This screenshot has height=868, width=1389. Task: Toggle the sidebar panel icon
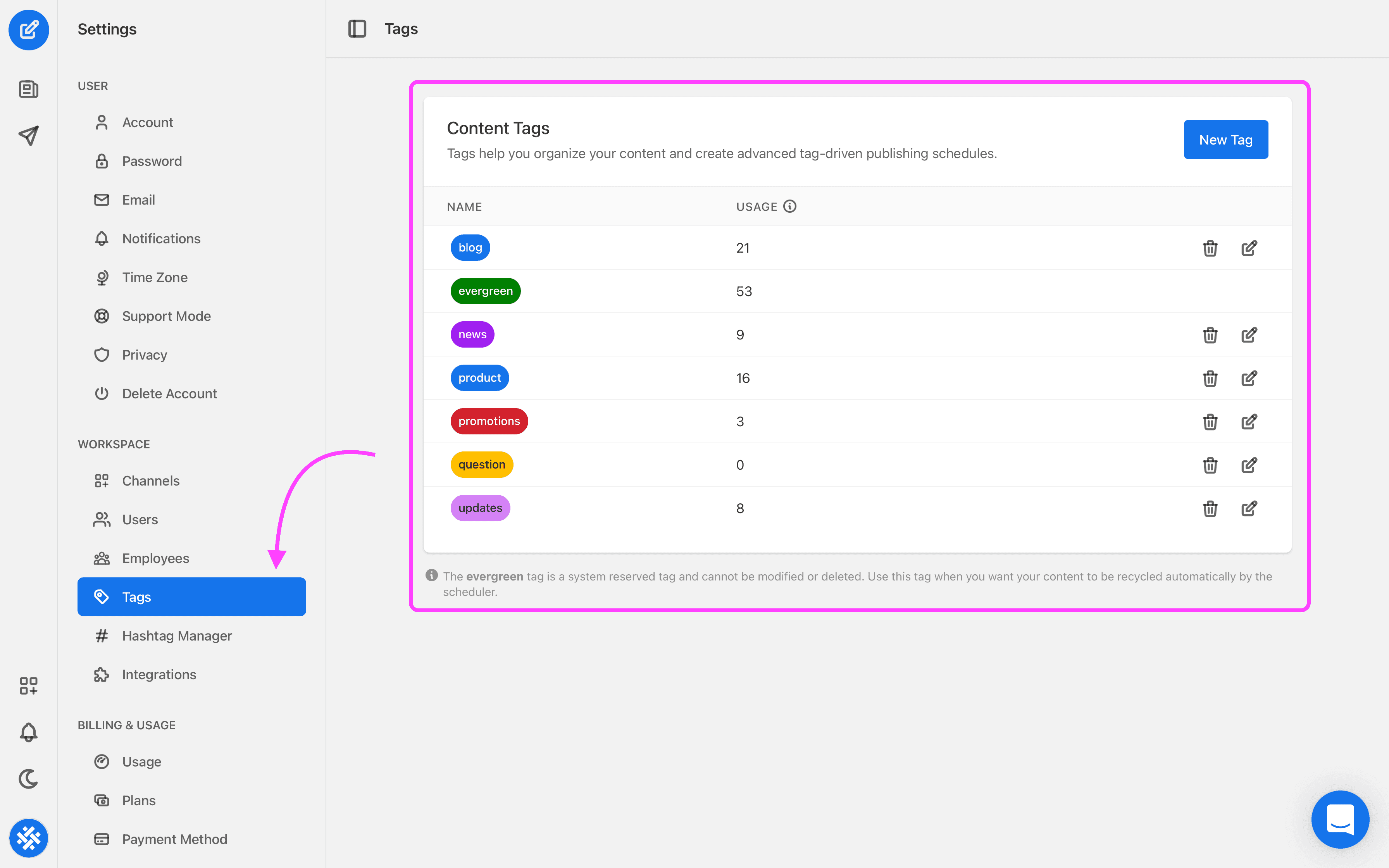[x=357, y=29]
